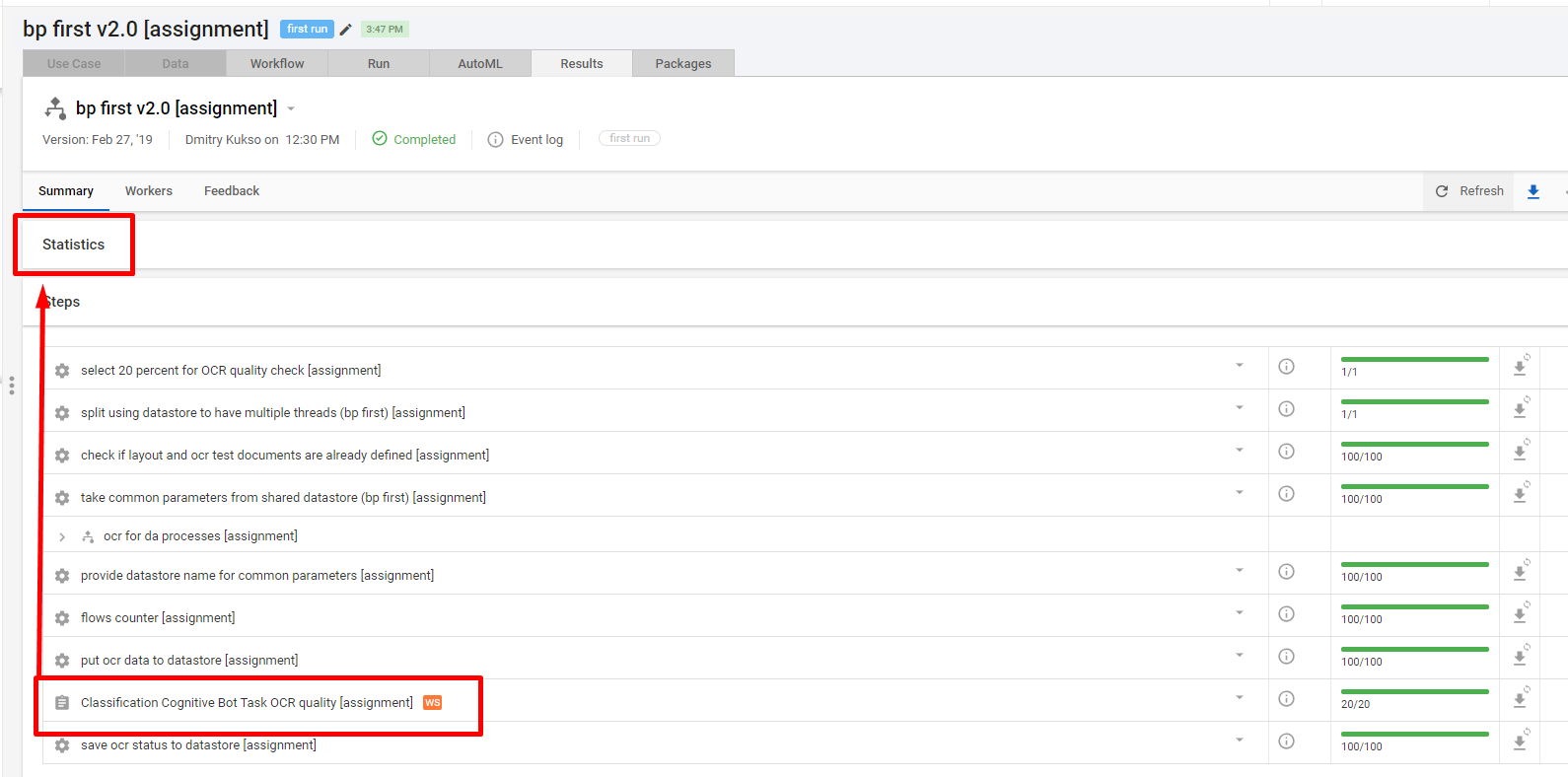1568x777 pixels.
Task: Click the 100/100 progress bar of flows counter
Action: click(x=1415, y=607)
